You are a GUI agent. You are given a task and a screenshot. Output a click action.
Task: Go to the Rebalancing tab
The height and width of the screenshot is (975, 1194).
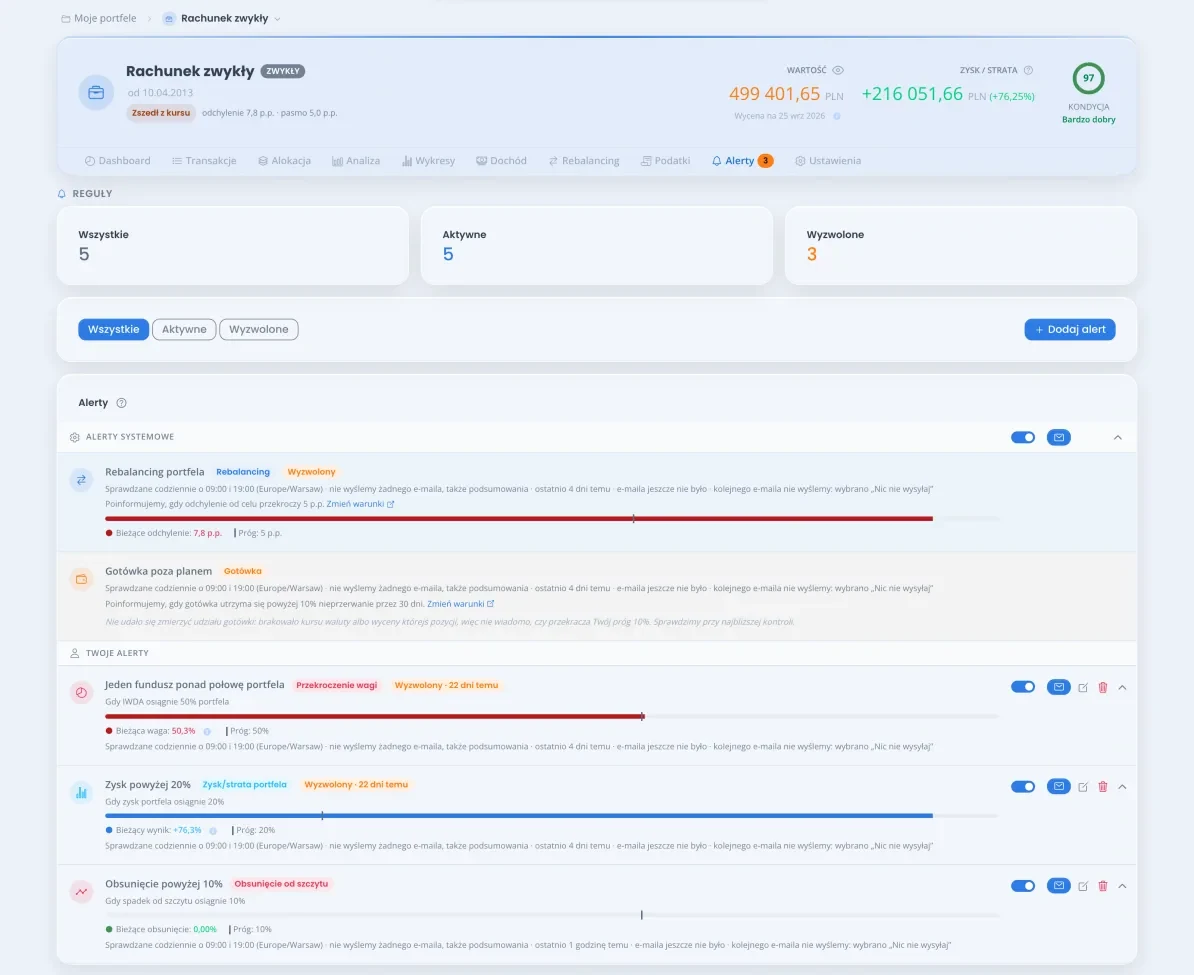(583, 161)
